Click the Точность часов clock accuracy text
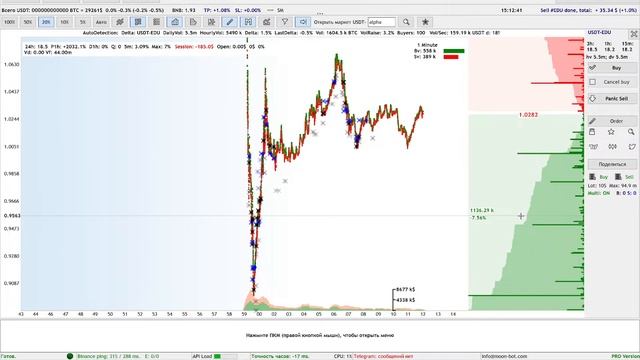 coord(280,356)
